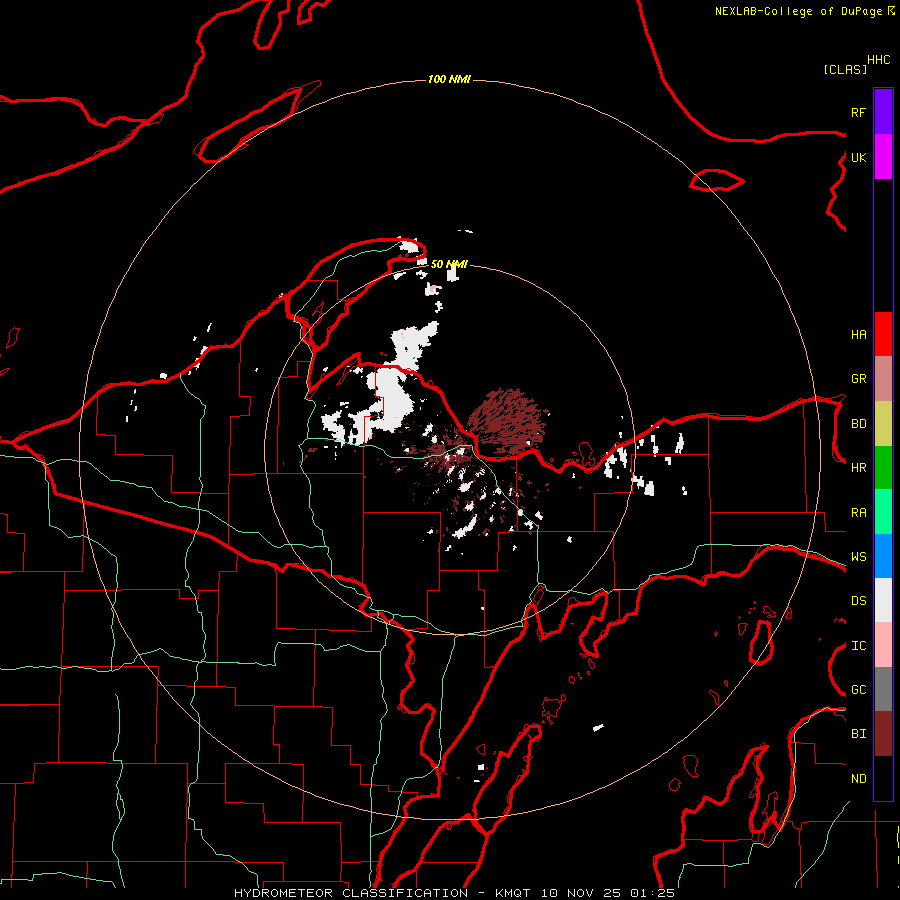The image size is (900, 900).
Task: Click the 01:25 timestamp
Action: pyautogui.click(x=652, y=893)
